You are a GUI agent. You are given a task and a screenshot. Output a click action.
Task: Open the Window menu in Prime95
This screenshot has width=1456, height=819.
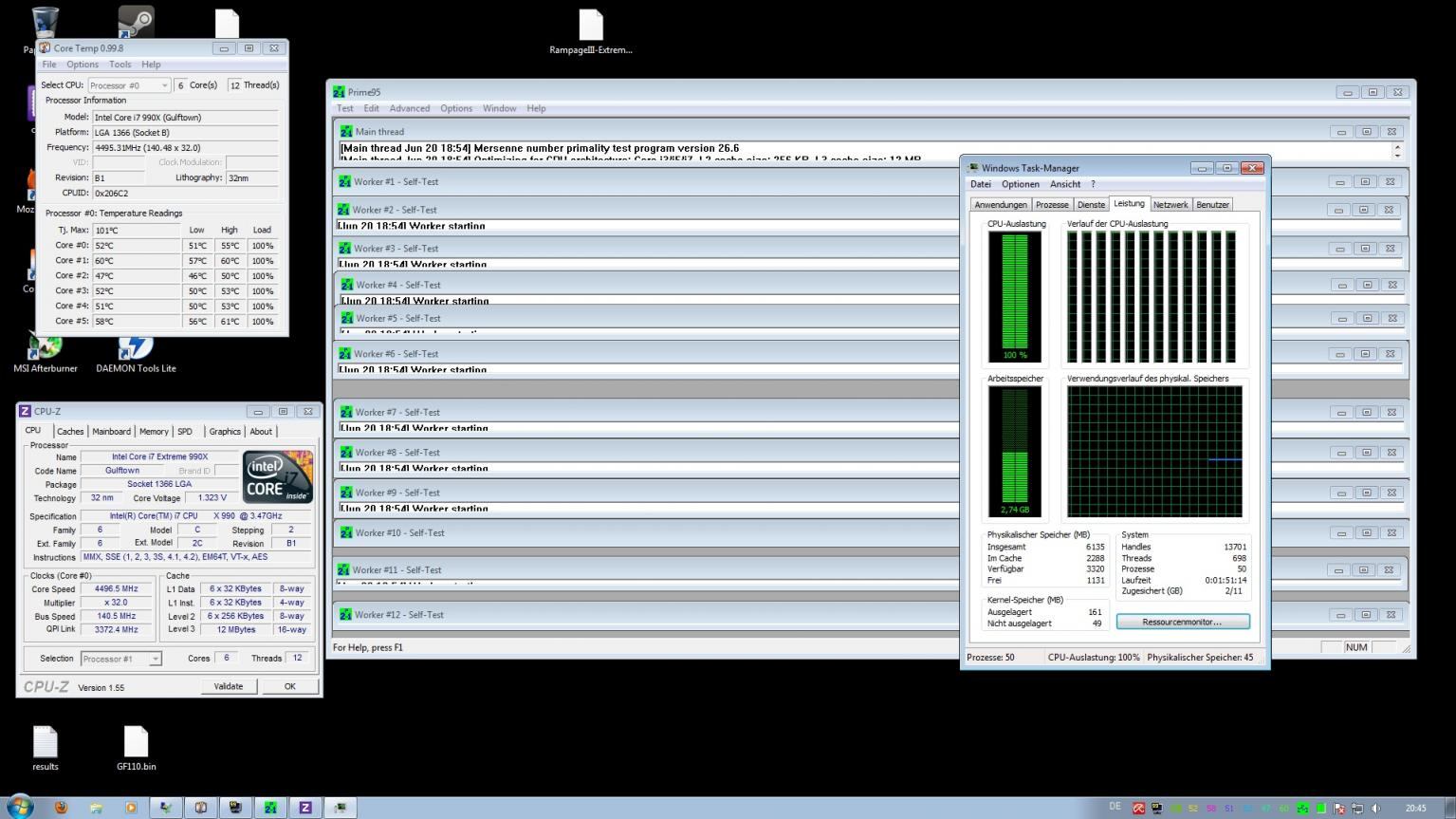tap(500, 108)
